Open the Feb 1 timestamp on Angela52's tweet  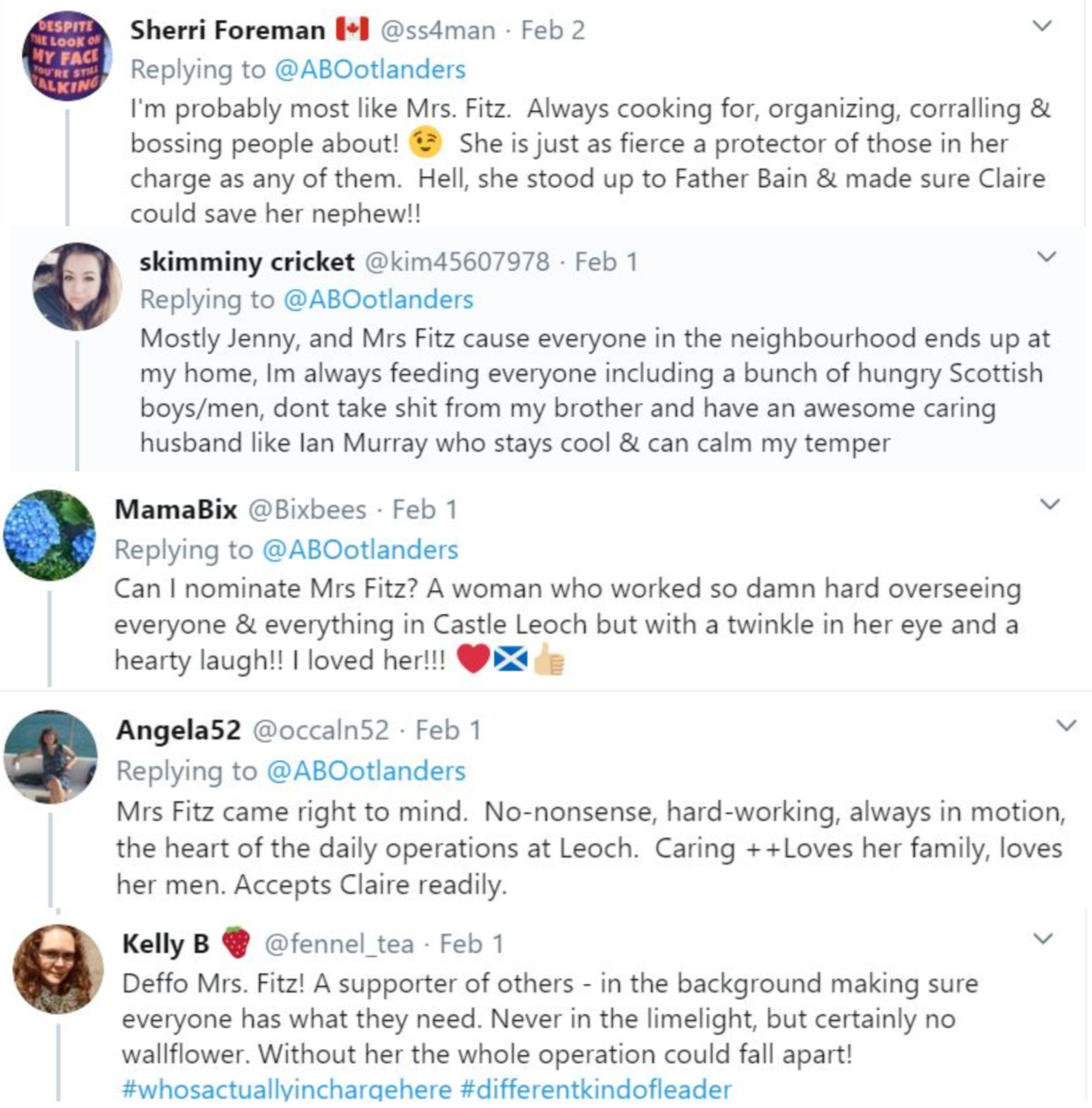click(448, 731)
